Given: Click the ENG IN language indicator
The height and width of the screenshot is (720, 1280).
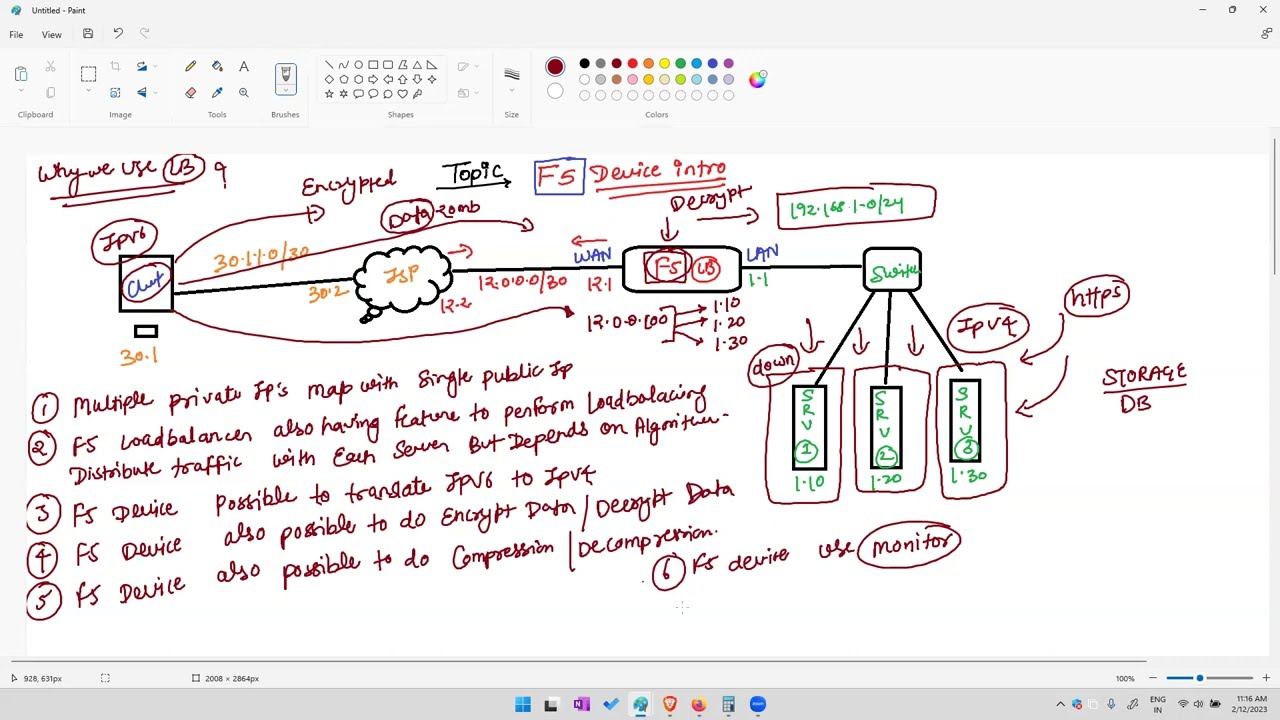Looking at the screenshot, I should pyautogui.click(x=1157, y=704).
